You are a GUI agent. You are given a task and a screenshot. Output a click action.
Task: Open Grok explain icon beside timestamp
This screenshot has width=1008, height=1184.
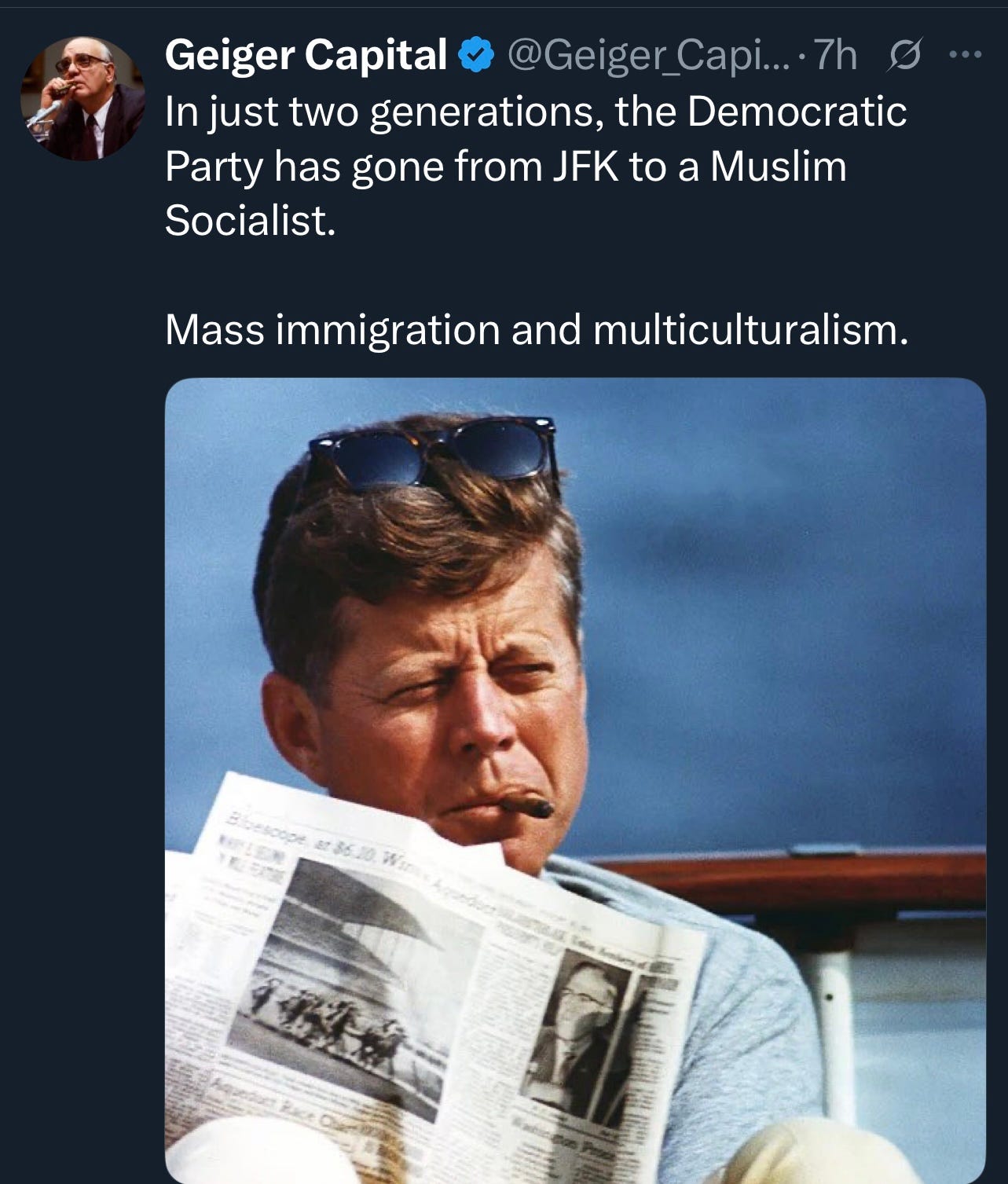904,56
